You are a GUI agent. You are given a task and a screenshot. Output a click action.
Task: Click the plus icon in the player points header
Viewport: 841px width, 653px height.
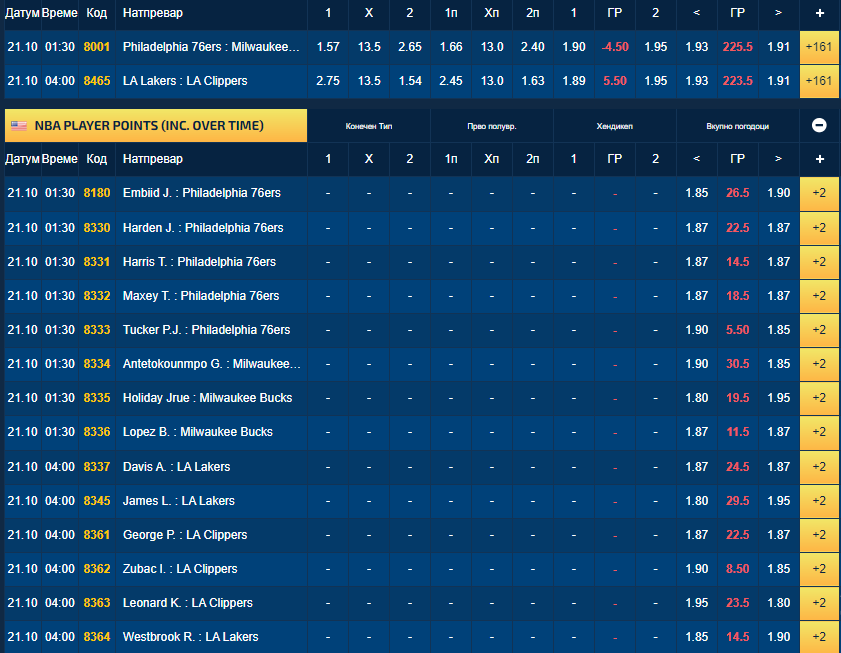pyautogui.click(x=820, y=159)
